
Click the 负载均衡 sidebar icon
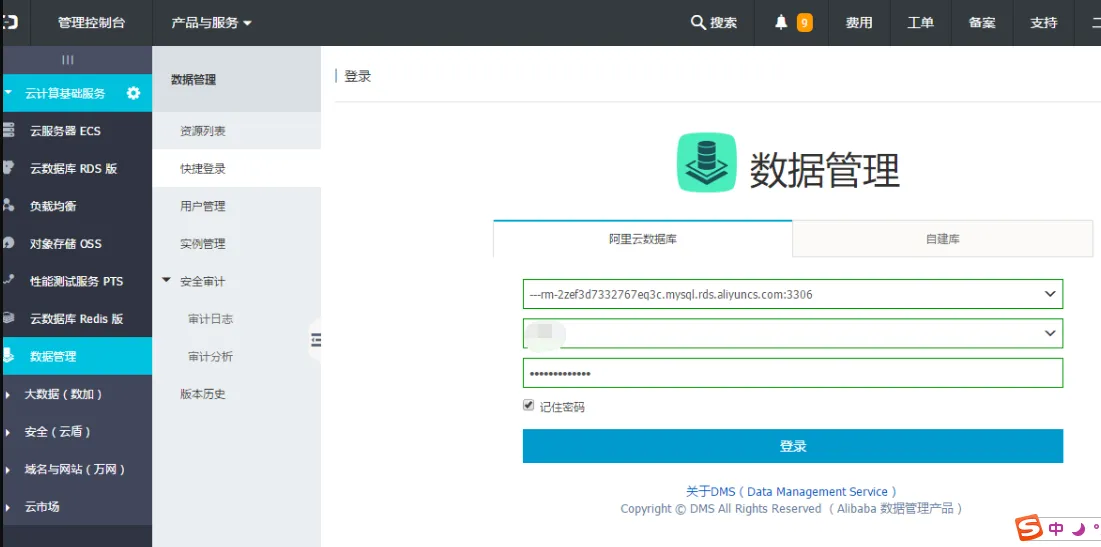pos(8,205)
